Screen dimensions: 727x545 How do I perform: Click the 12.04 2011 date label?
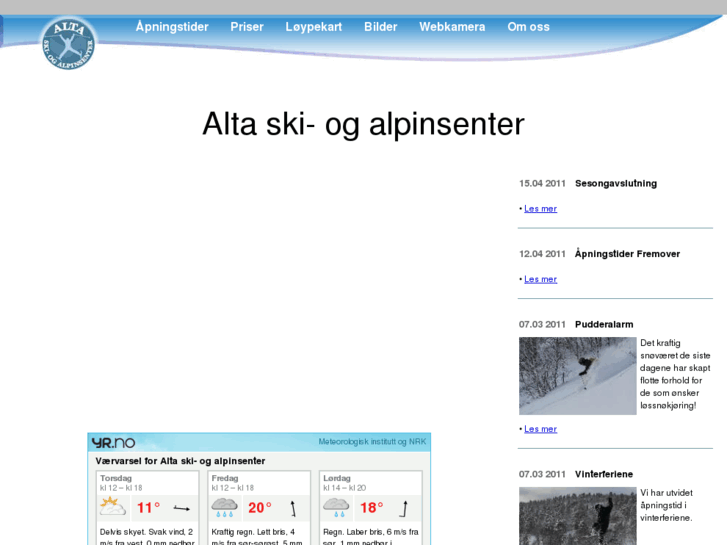pyautogui.click(x=542, y=254)
